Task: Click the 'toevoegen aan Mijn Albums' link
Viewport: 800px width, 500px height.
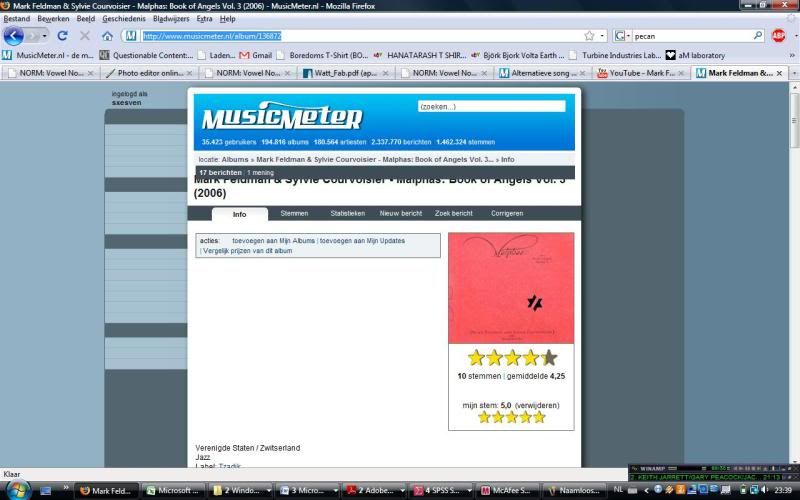Action: [x=273, y=241]
